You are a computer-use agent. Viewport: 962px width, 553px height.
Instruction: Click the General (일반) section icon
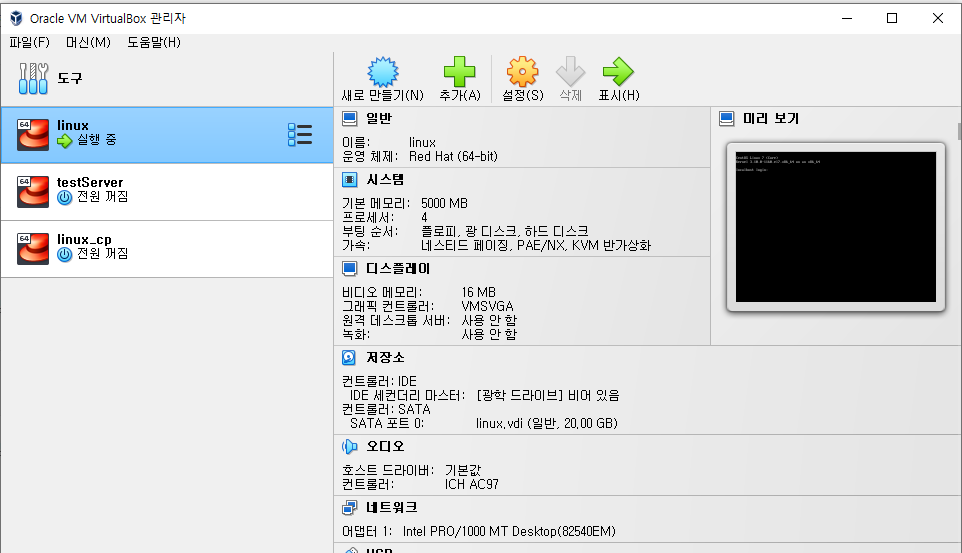point(349,118)
